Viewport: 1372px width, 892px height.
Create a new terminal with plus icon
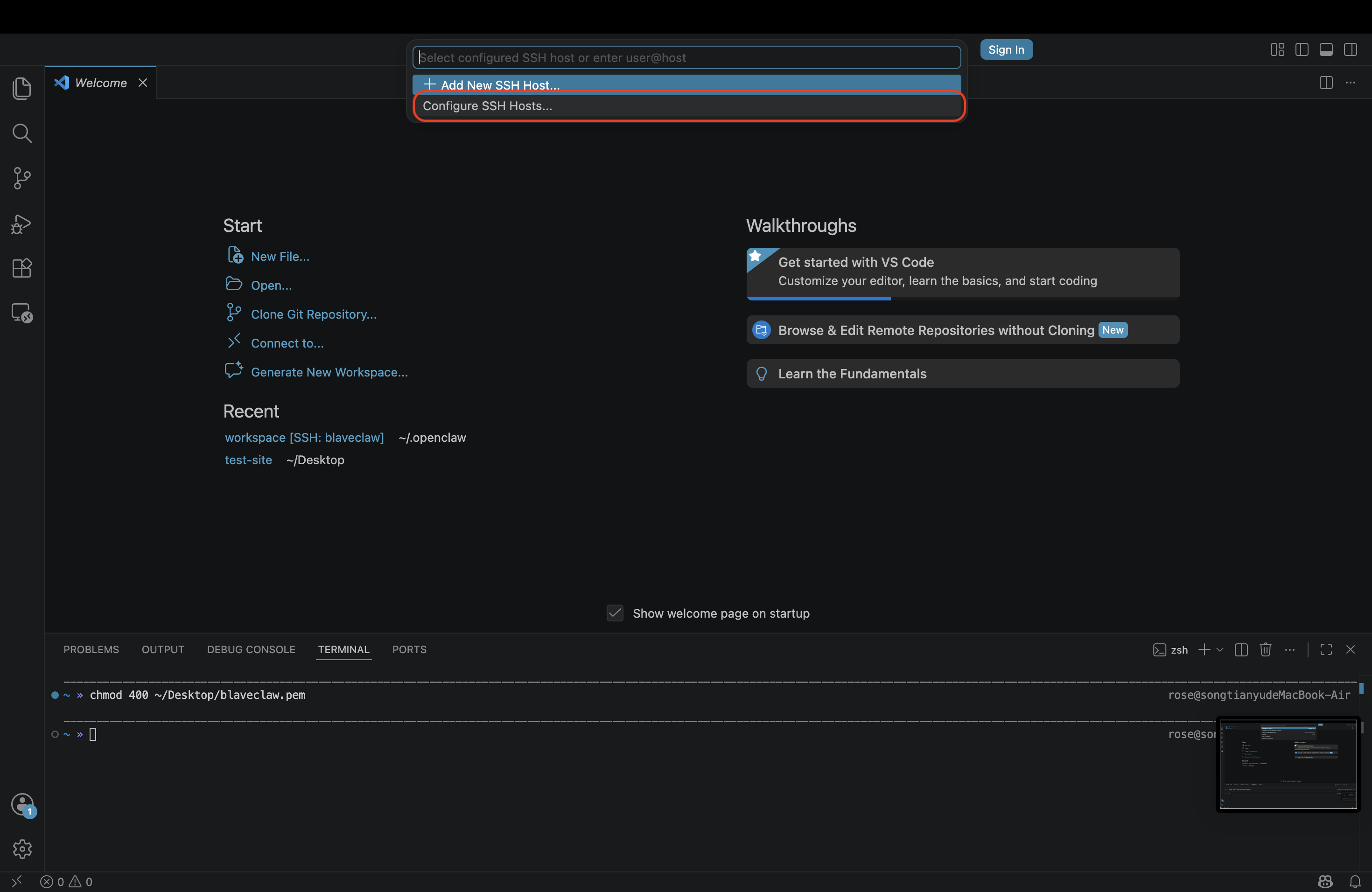point(1204,649)
